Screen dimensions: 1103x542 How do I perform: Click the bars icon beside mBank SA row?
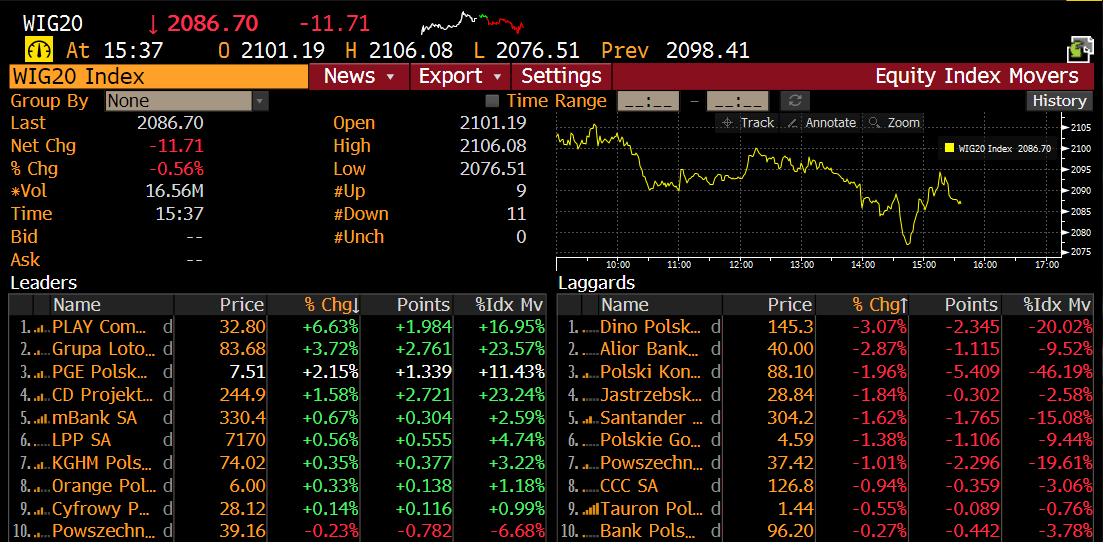point(42,418)
